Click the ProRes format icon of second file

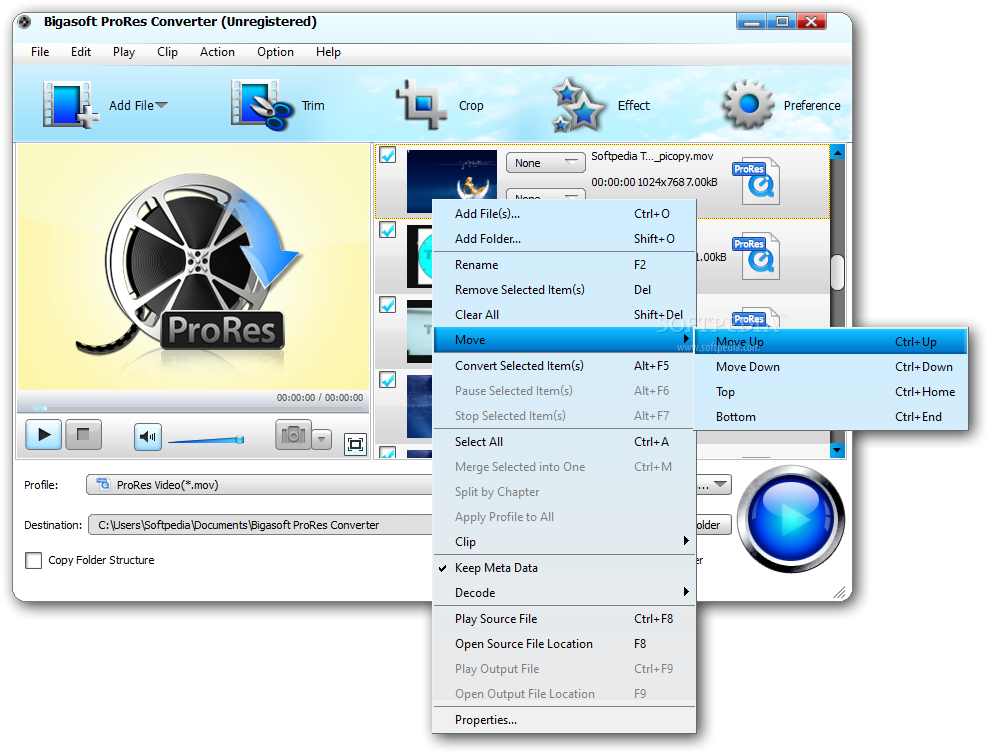756,256
